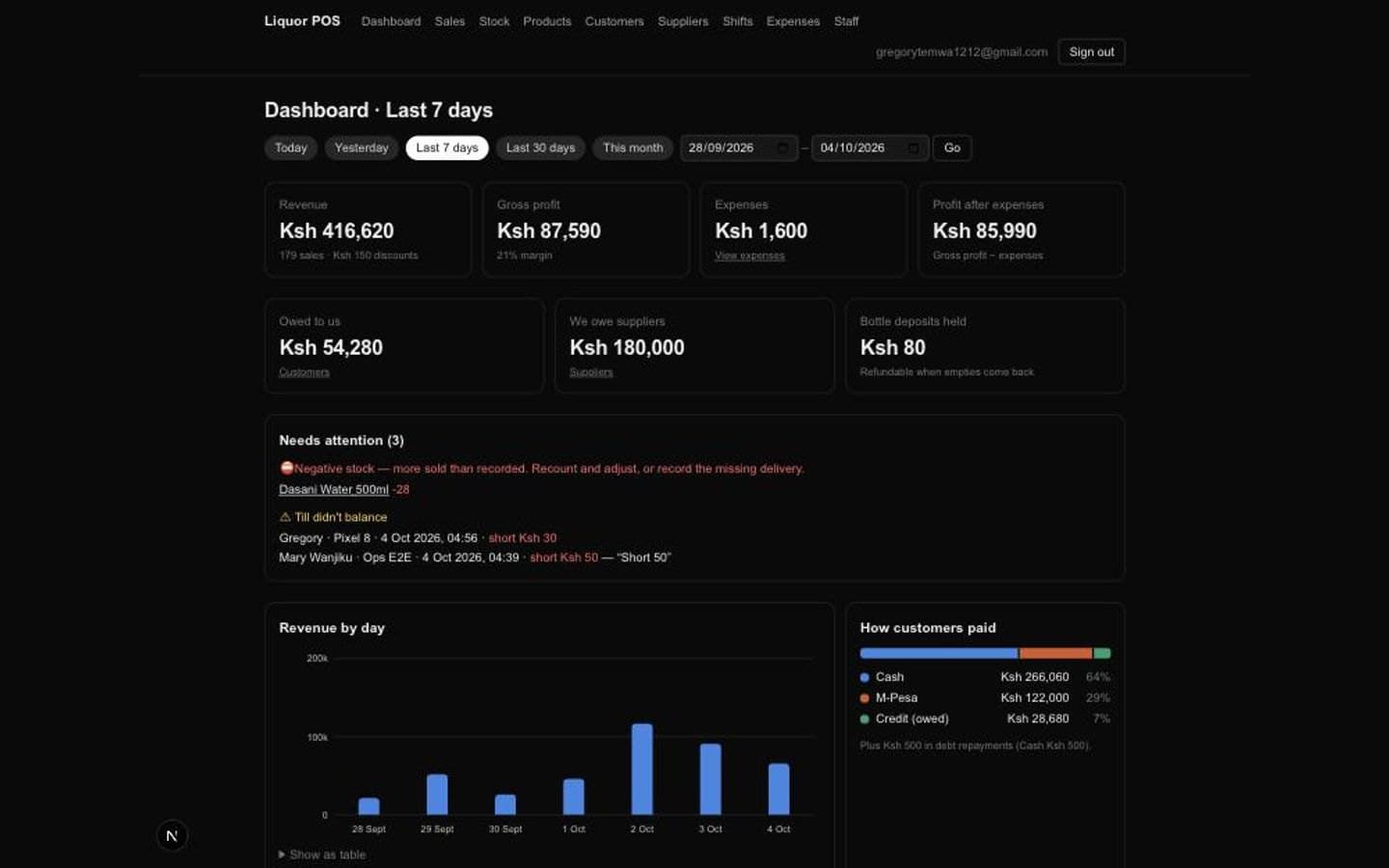
Task: Click the start date field 28/09/2026
Action: click(739, 148)
